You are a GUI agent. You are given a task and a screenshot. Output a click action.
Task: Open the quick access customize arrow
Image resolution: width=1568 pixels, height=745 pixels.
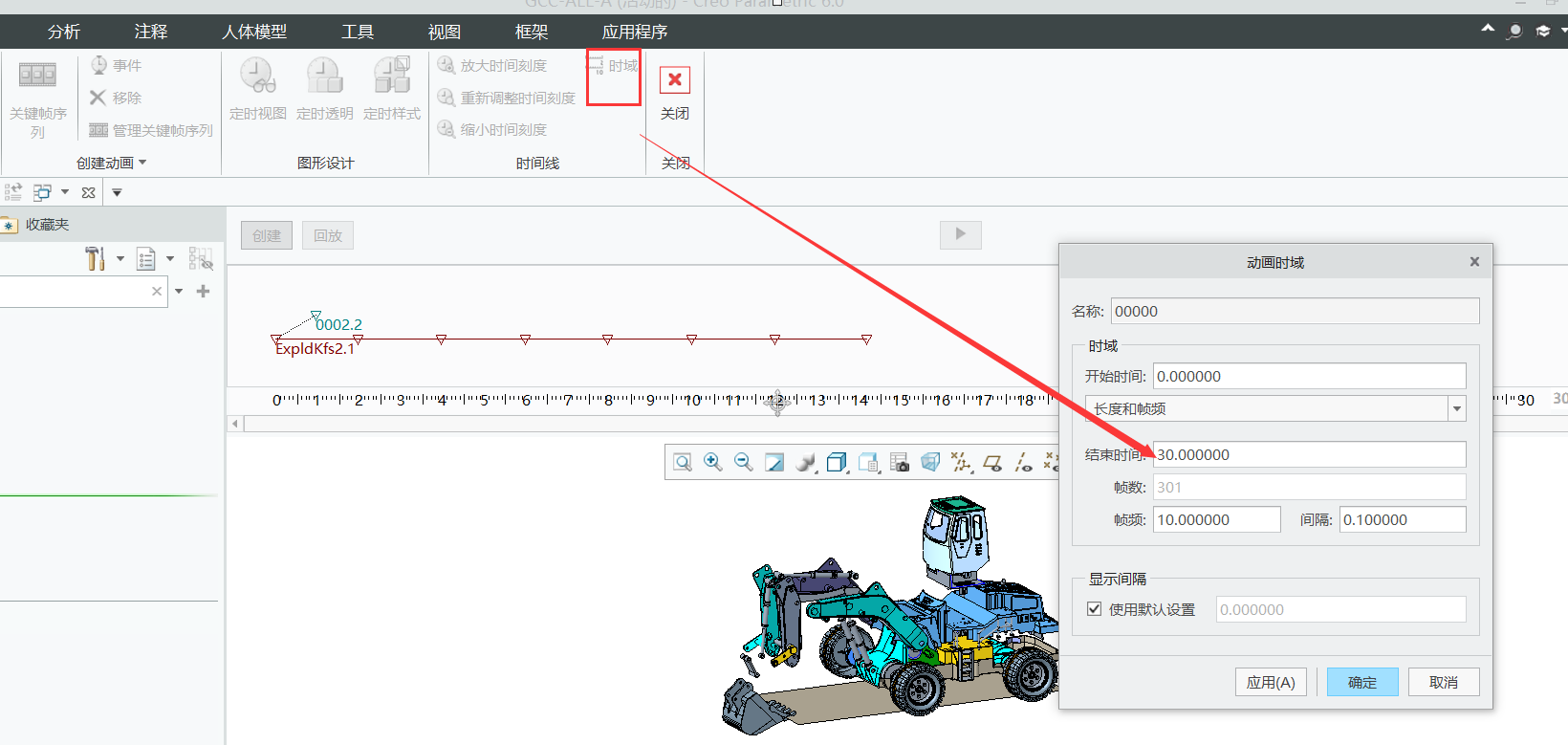[x=117, y=192]
